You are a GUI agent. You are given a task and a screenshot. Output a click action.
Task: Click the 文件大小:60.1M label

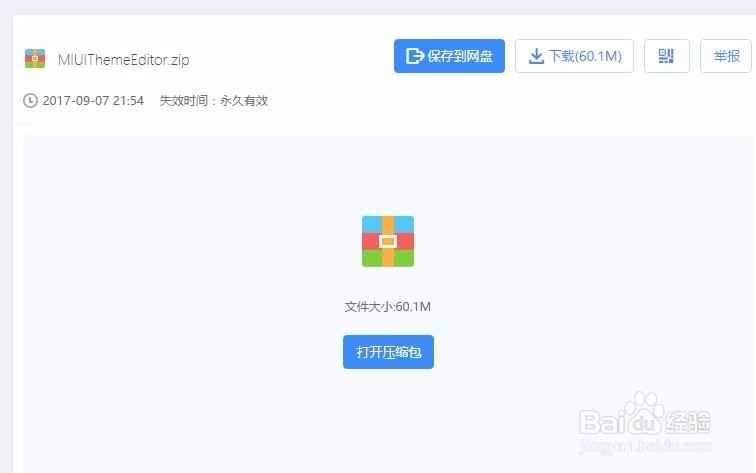388,306
